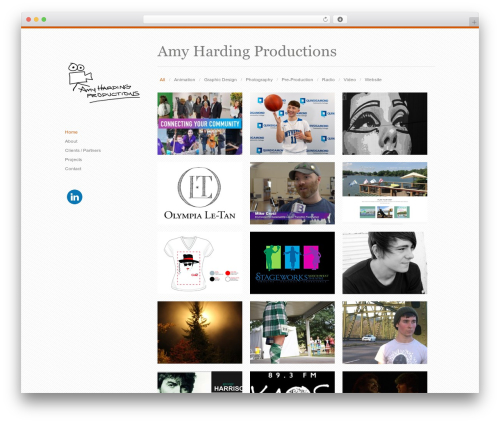Open the interview video thumbnail with man in cap
Viewport: 500px width, 423px height.
click(x=292, y=193)
